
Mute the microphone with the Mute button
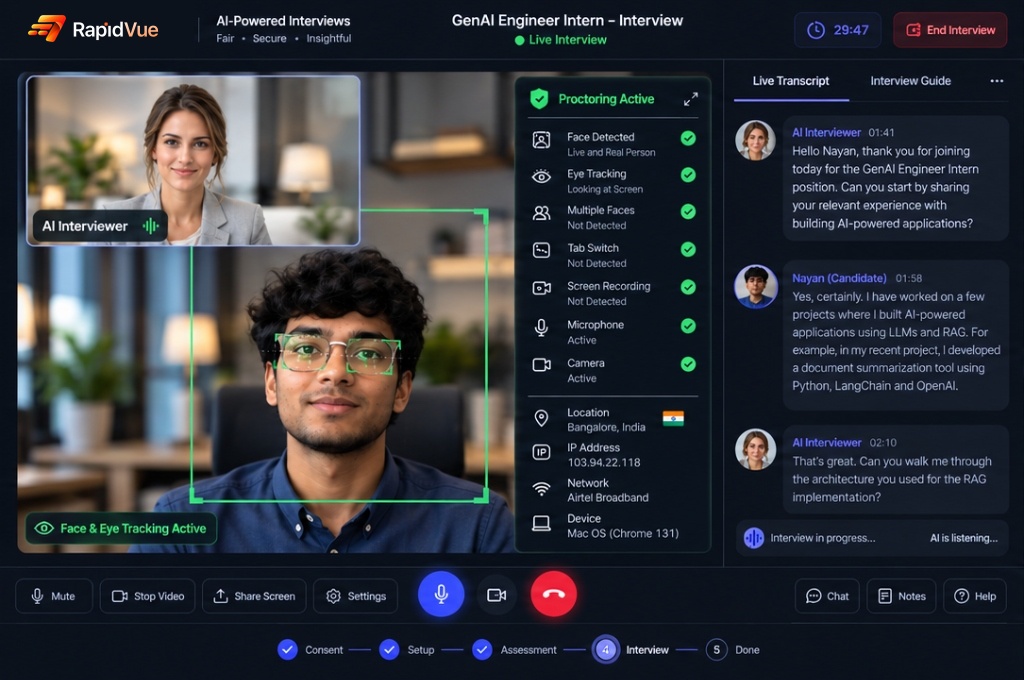click(x=54, y=596)
